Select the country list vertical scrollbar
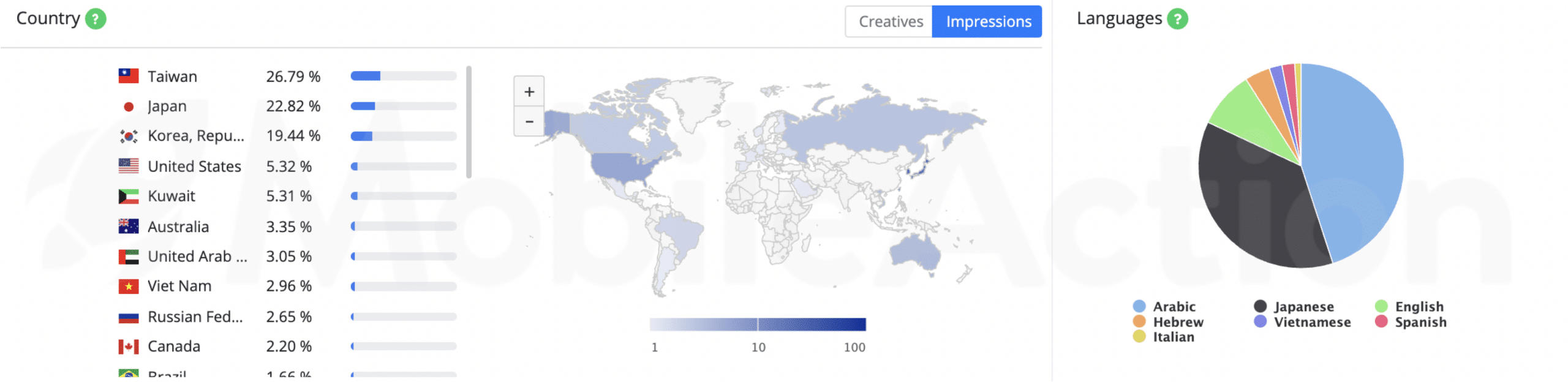The height and width of the screenshot is (382, 1568). pyautogui.click(x=469, y=122)
